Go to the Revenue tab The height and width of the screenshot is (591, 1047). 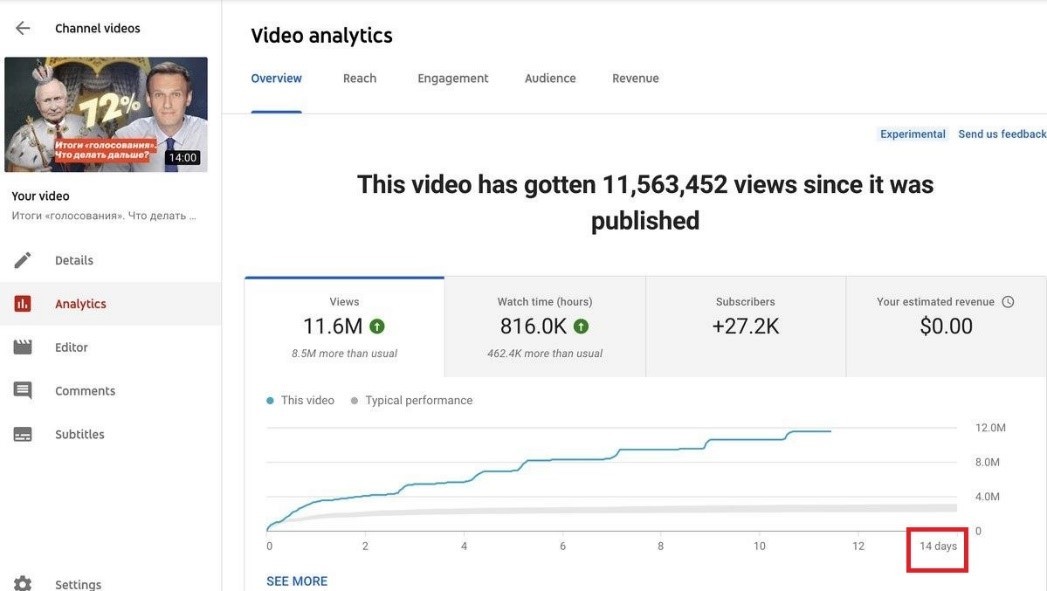[x=635, y=79]
